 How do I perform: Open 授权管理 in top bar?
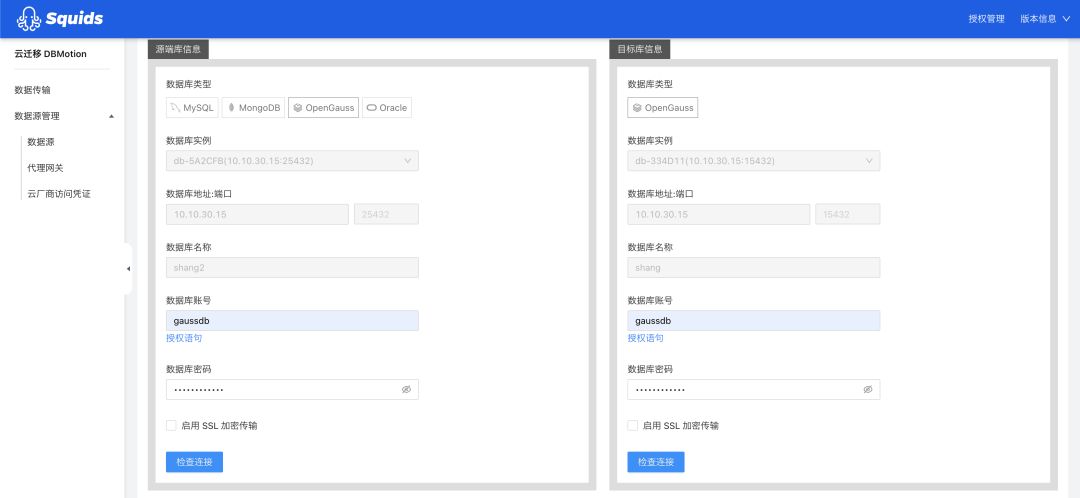pos(986,19)
